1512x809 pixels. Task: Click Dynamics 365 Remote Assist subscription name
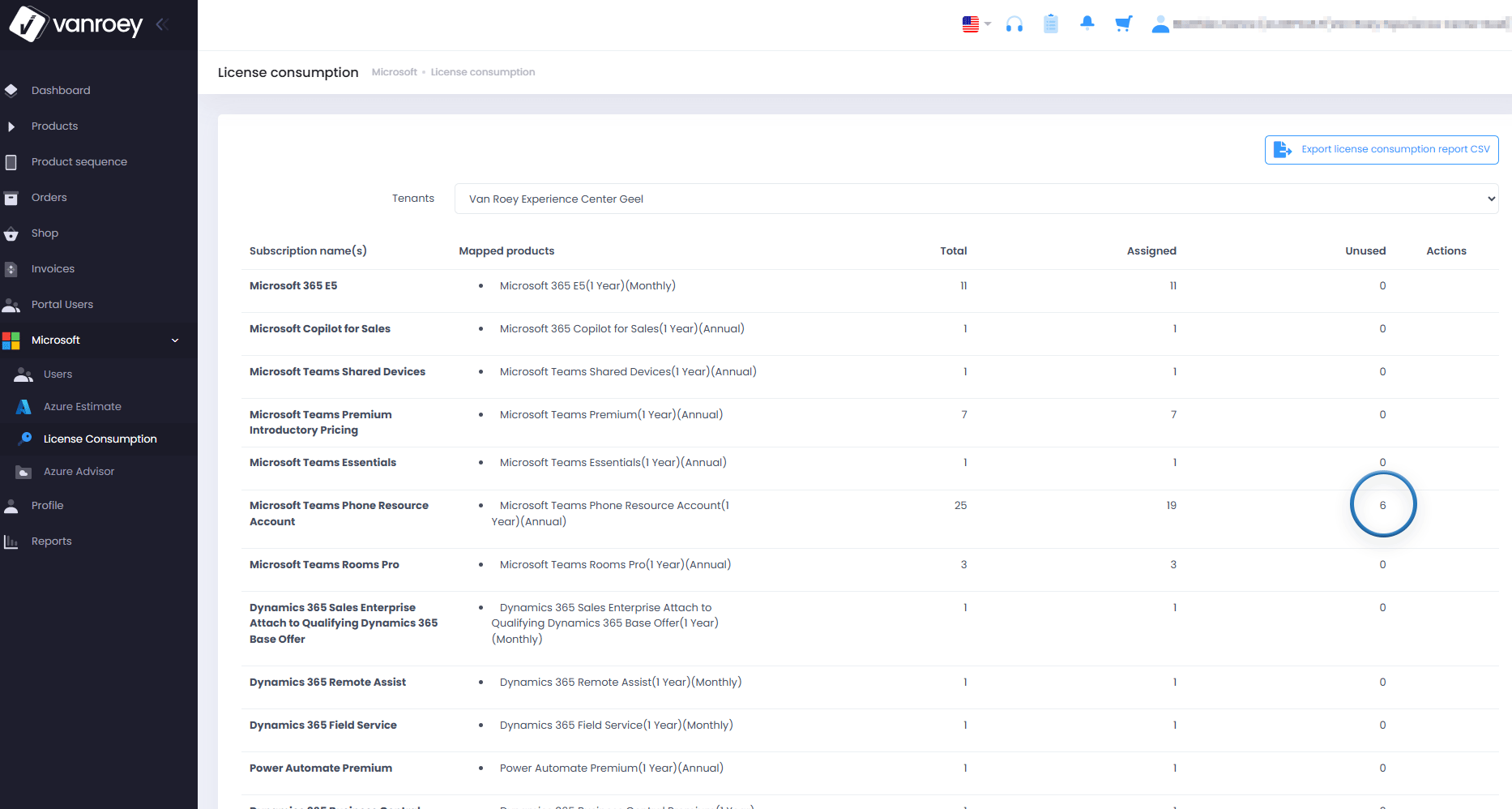click(x=327, y=682)
